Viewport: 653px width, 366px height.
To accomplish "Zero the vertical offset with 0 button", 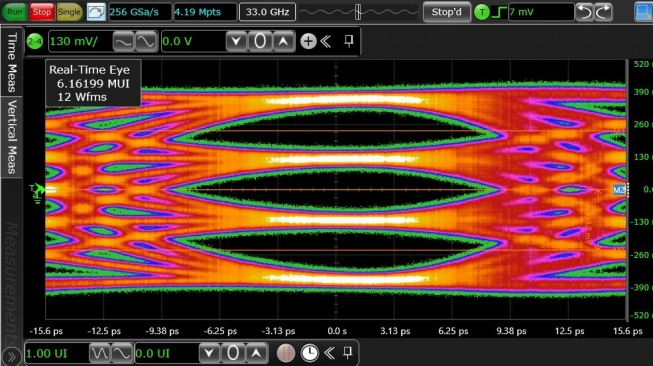I will (260, 41).
